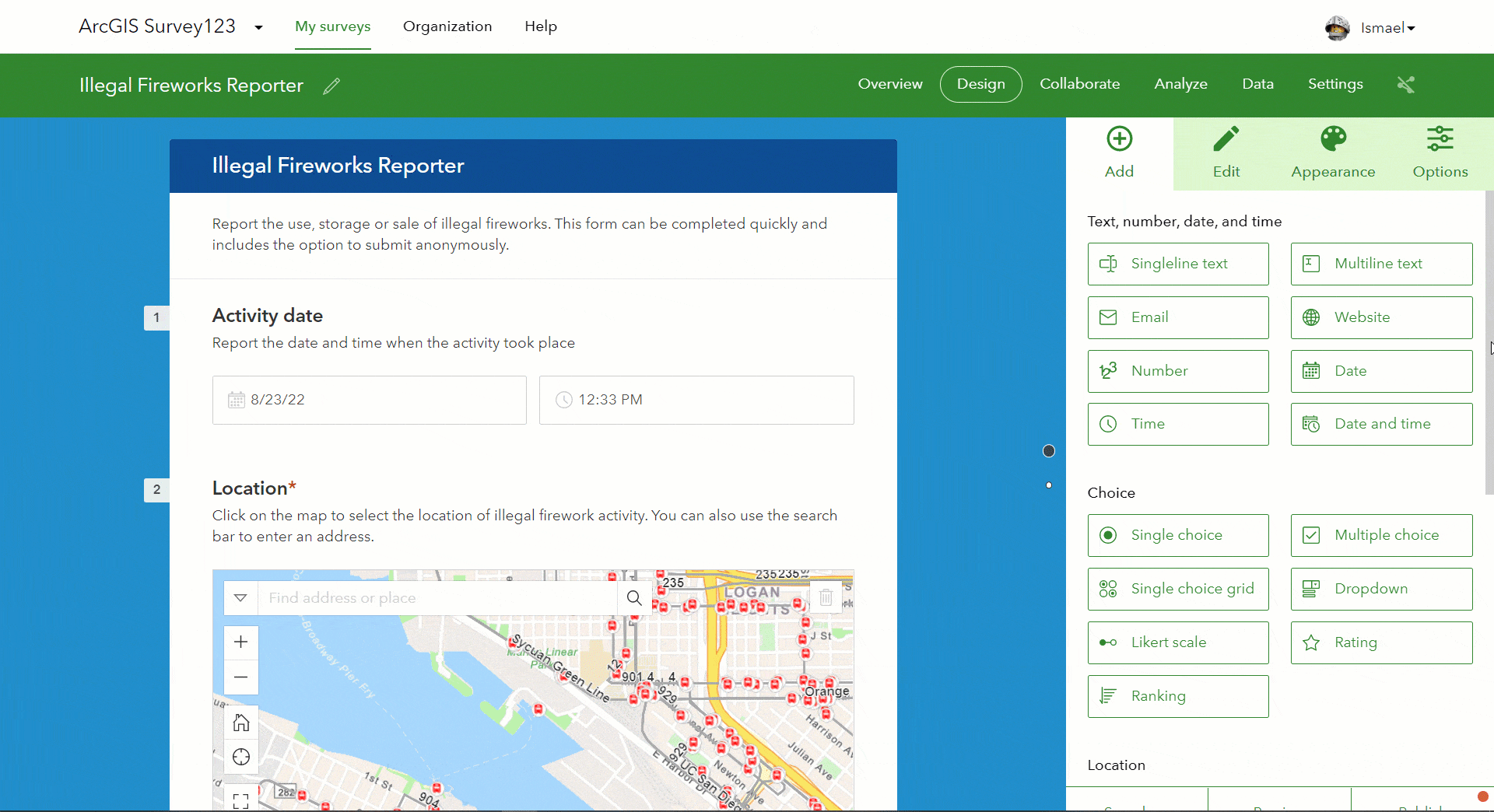Add a Single choice question
This screenshot has height=812, width=1494.
pos(1177,535)
